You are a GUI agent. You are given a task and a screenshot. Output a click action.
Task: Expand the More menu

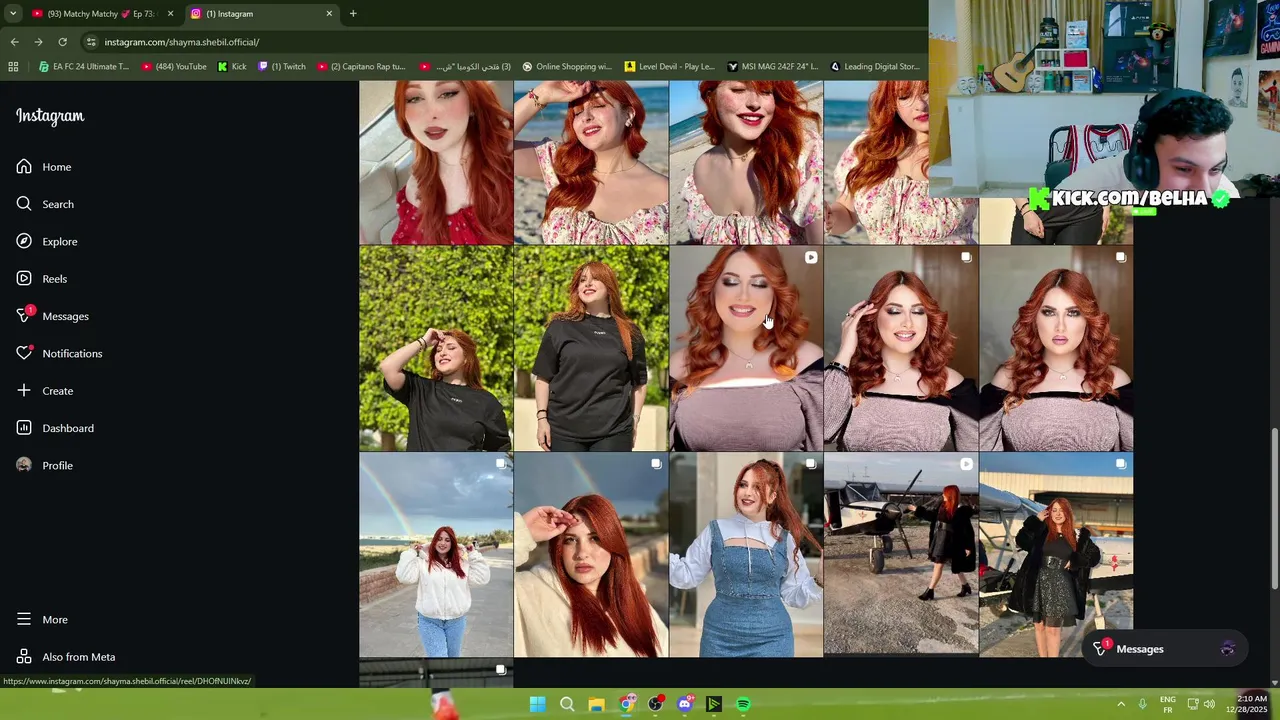(42, 620)
